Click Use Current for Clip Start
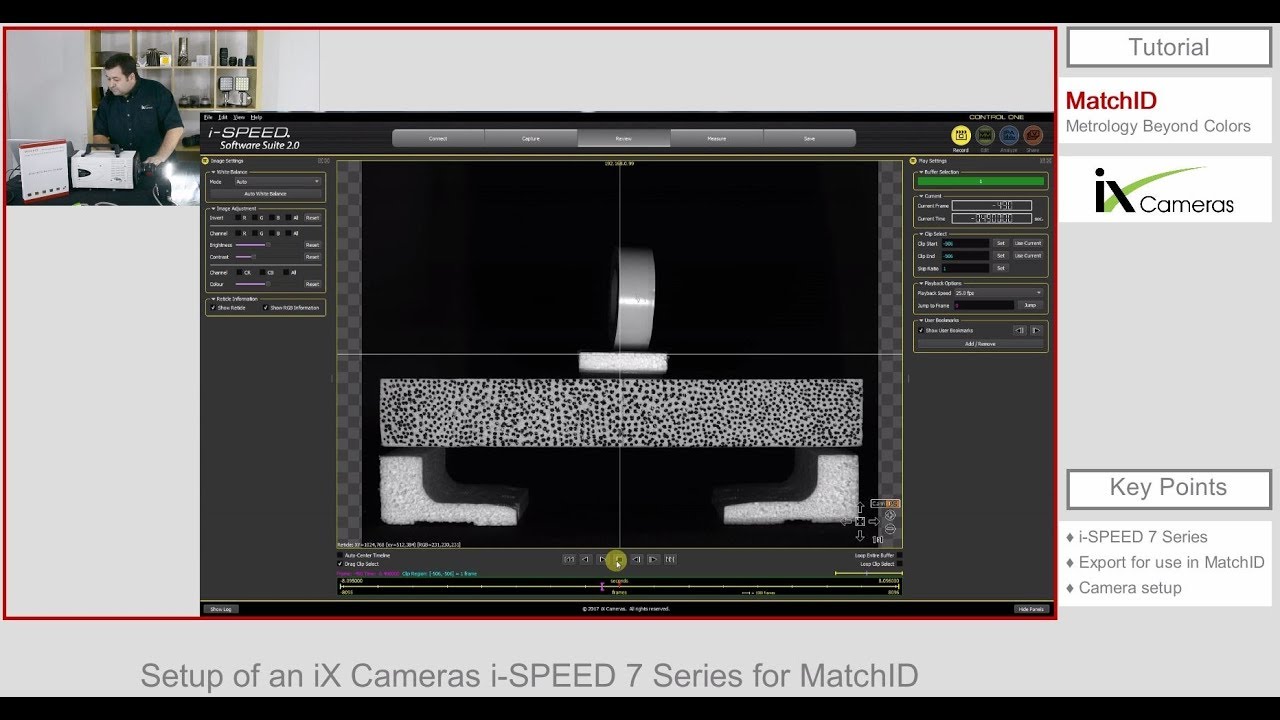 1028,243
